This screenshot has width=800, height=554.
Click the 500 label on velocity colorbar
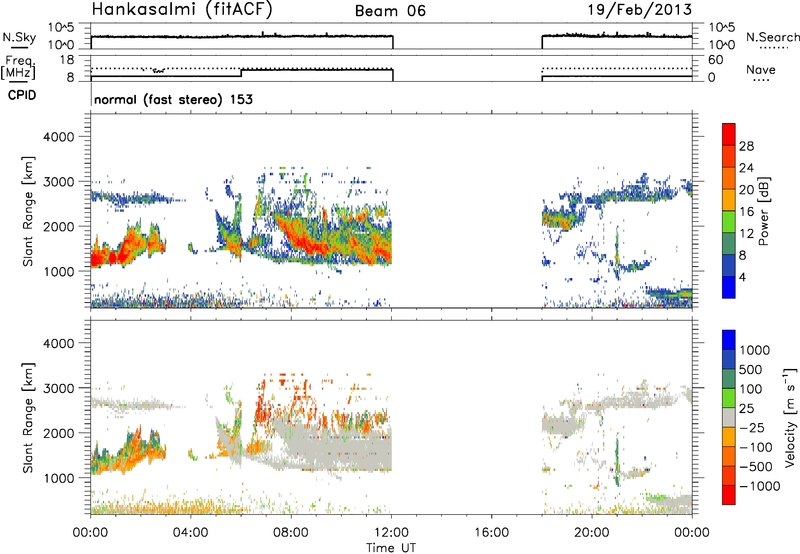tap(750, 370)
